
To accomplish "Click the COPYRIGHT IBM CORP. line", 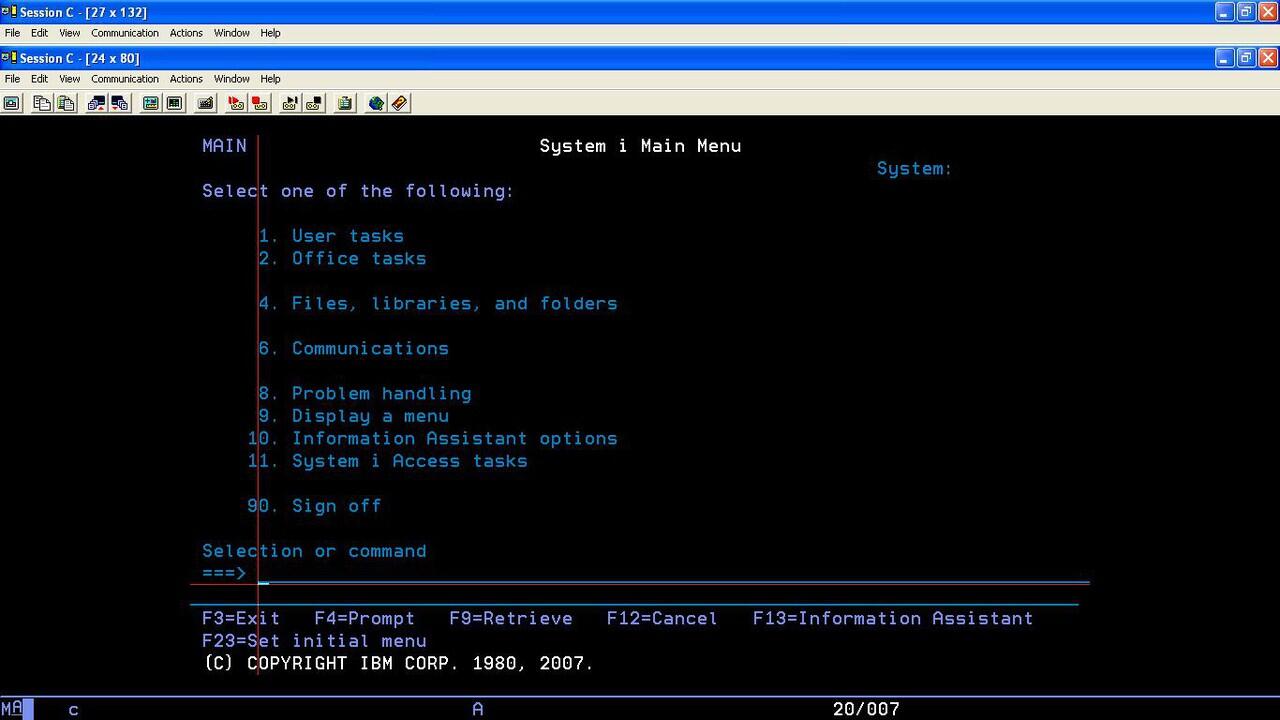I will [398, 663].
